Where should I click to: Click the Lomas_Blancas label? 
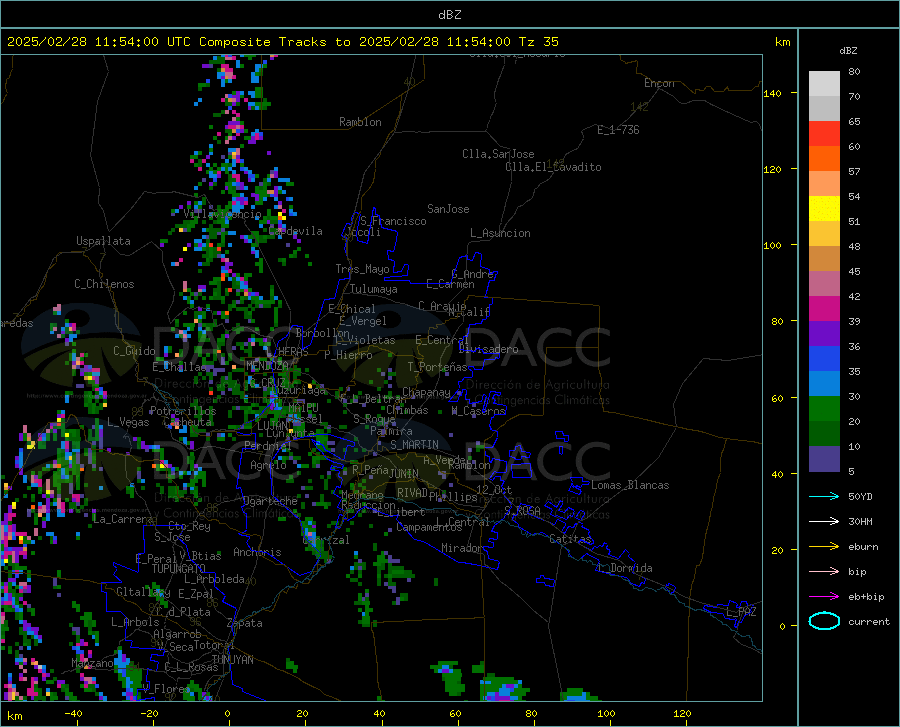[x=630, y=485]
